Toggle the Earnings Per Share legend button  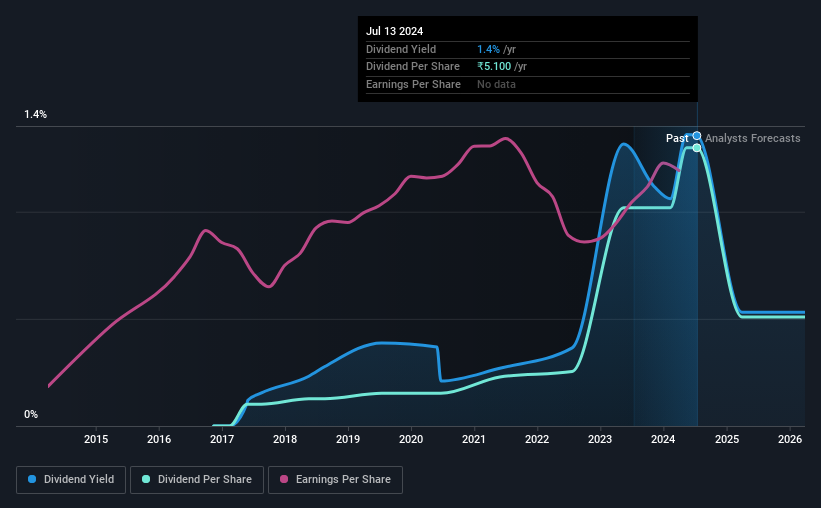point(335,480)
